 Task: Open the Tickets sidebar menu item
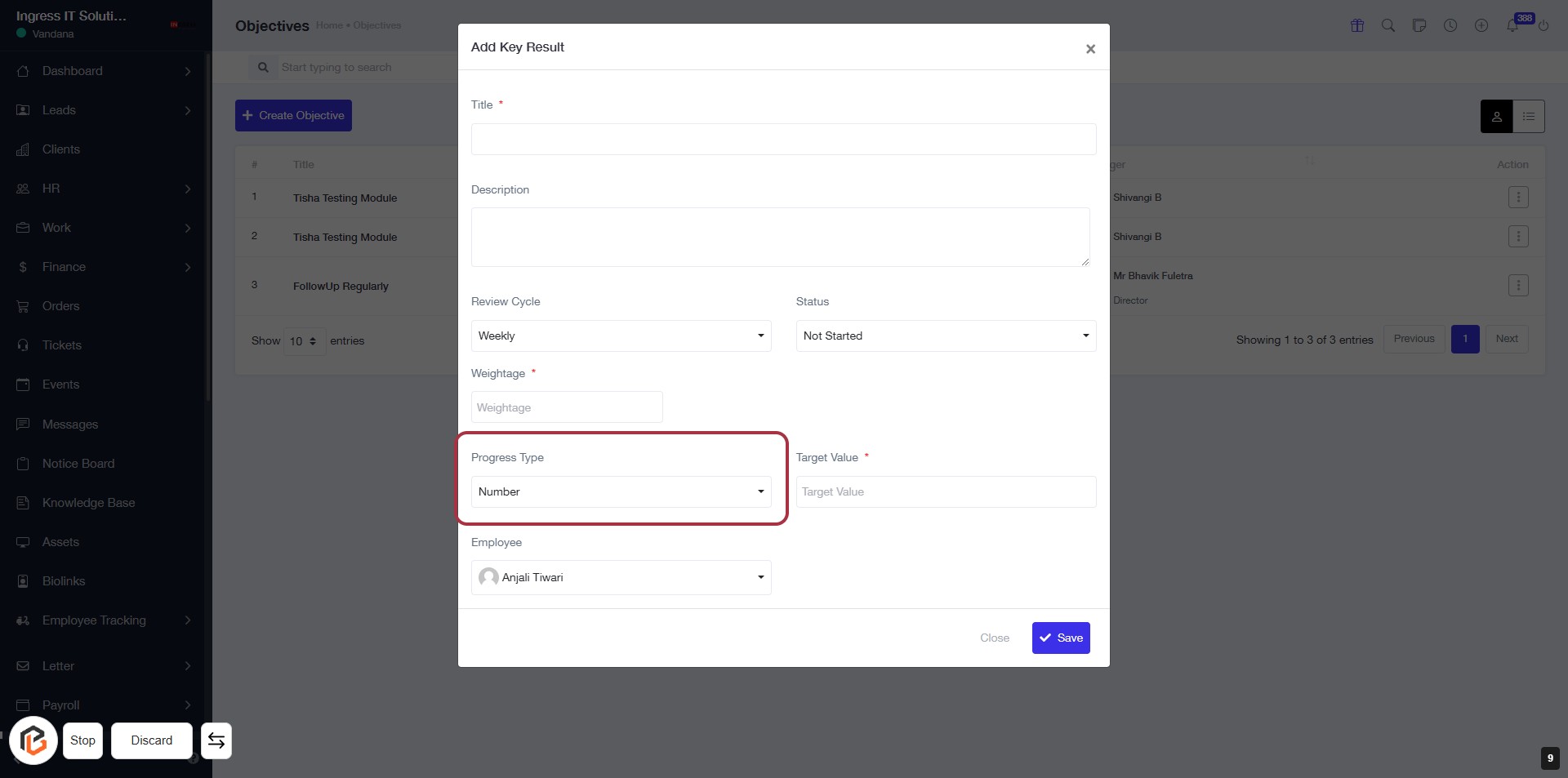[x=62, y=345]
